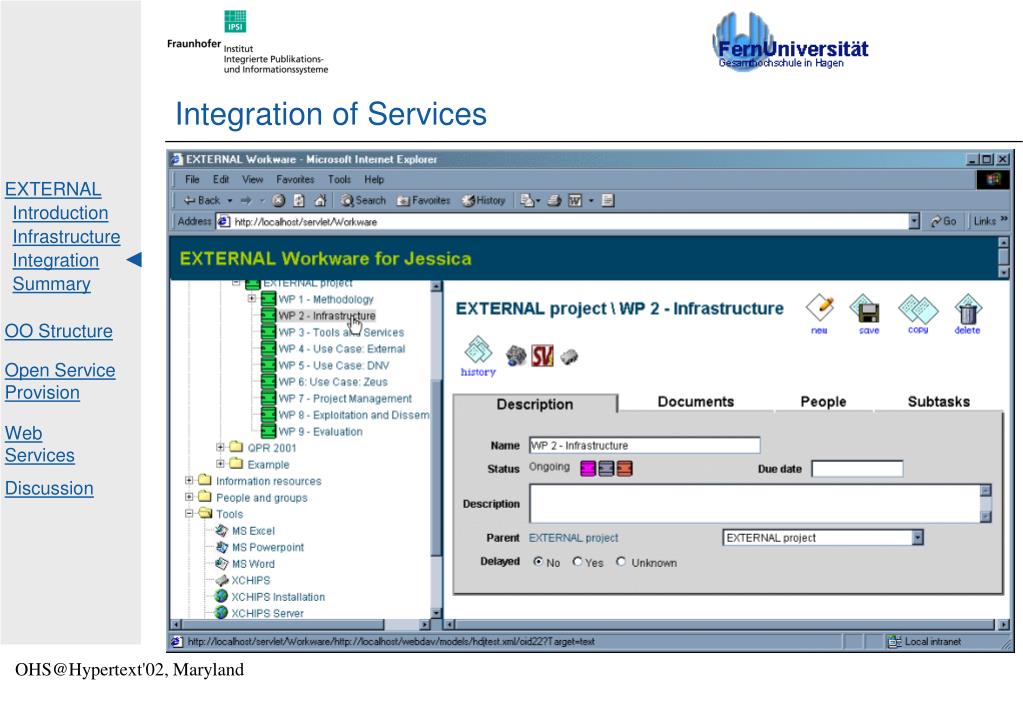This screenshot has height=708, width=1023.
Task: Click the Print icon in browser toolbar
Action: click(x=554, y=200)
